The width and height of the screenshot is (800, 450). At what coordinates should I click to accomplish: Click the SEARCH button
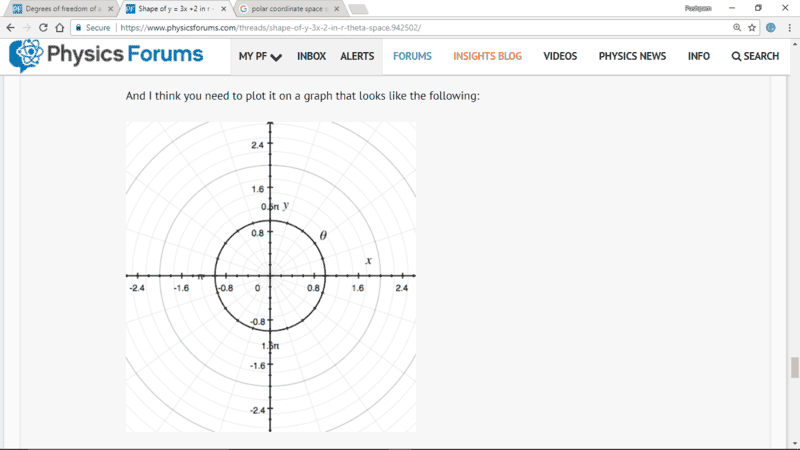coord(755,56)
